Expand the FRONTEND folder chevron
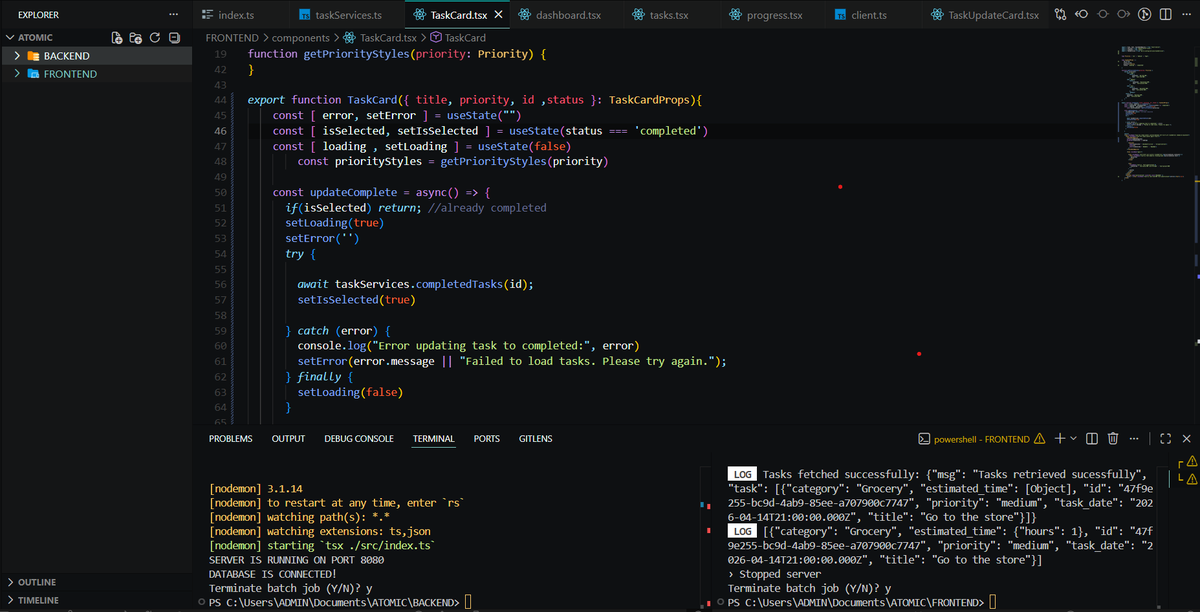This screenshot has height=612, width=1200. [x=18, y=74]
